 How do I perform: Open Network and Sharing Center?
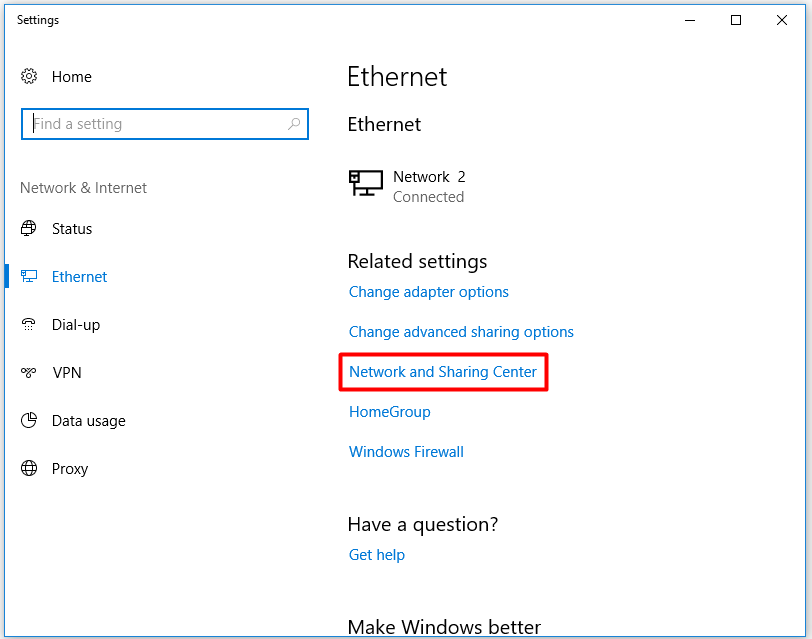443,372
